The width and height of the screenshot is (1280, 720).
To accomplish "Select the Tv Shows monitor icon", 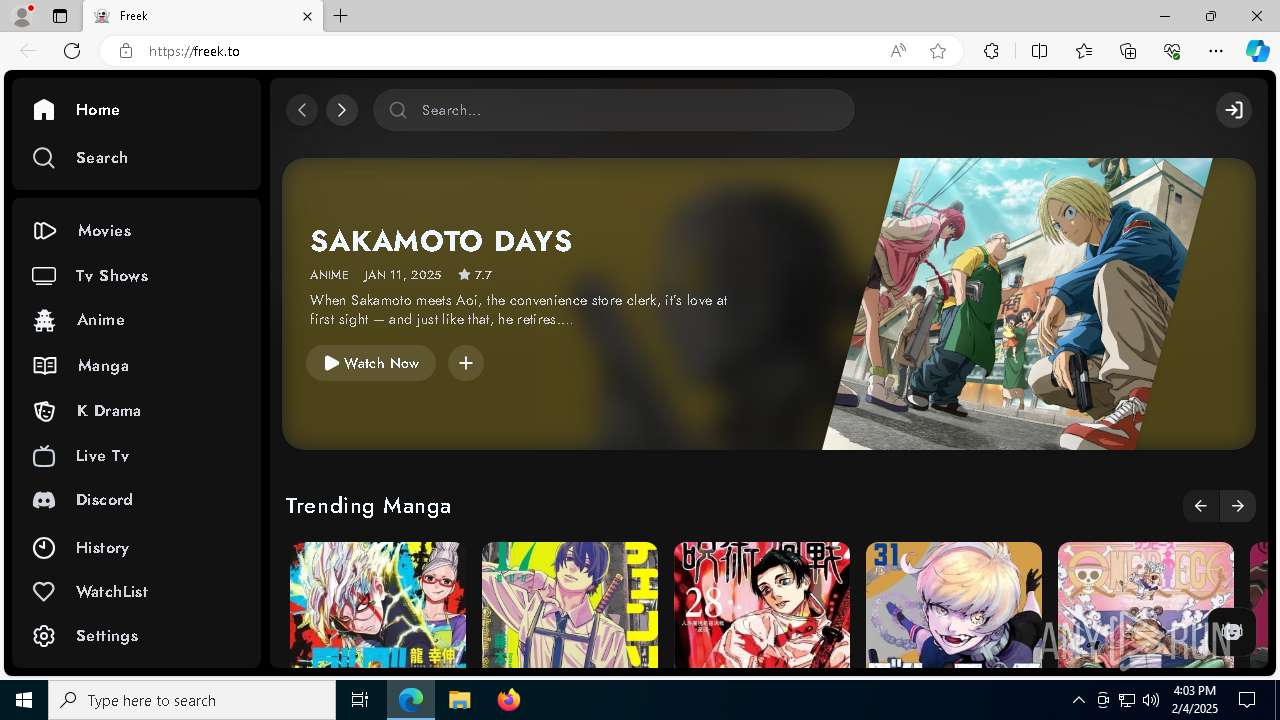I will click(x=44, y=276).
